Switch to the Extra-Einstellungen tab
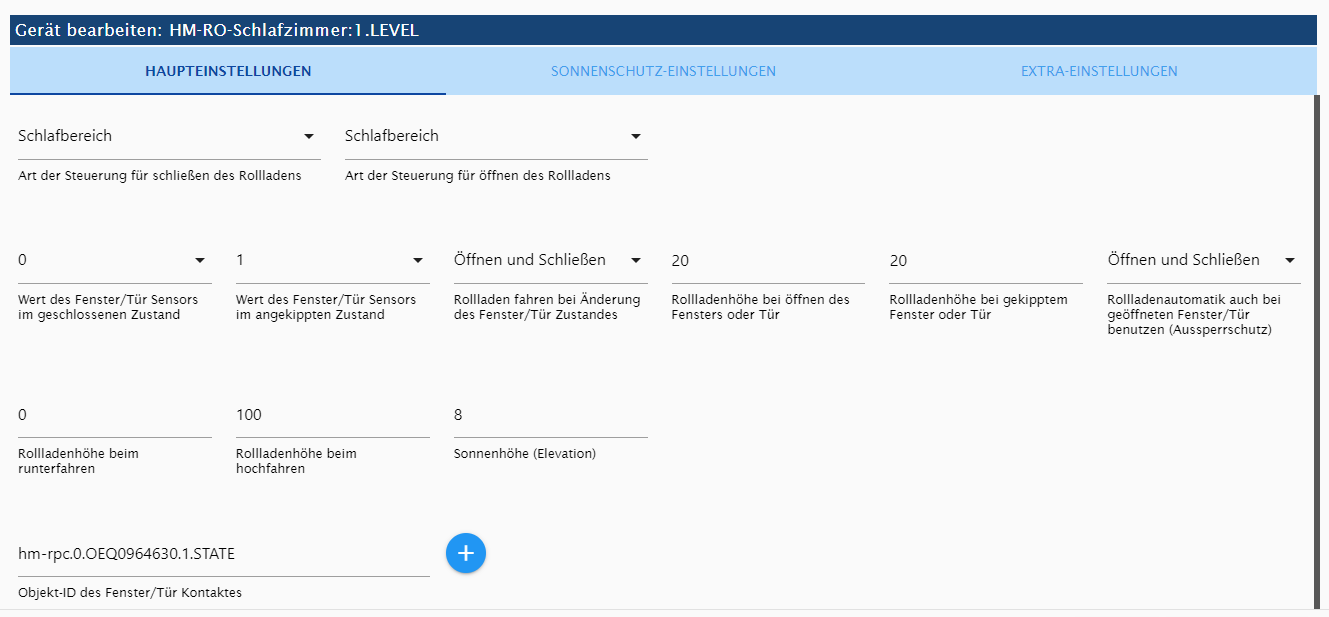The width and height of the screenshot is (1329, 617). click(x=1098, y=71)
